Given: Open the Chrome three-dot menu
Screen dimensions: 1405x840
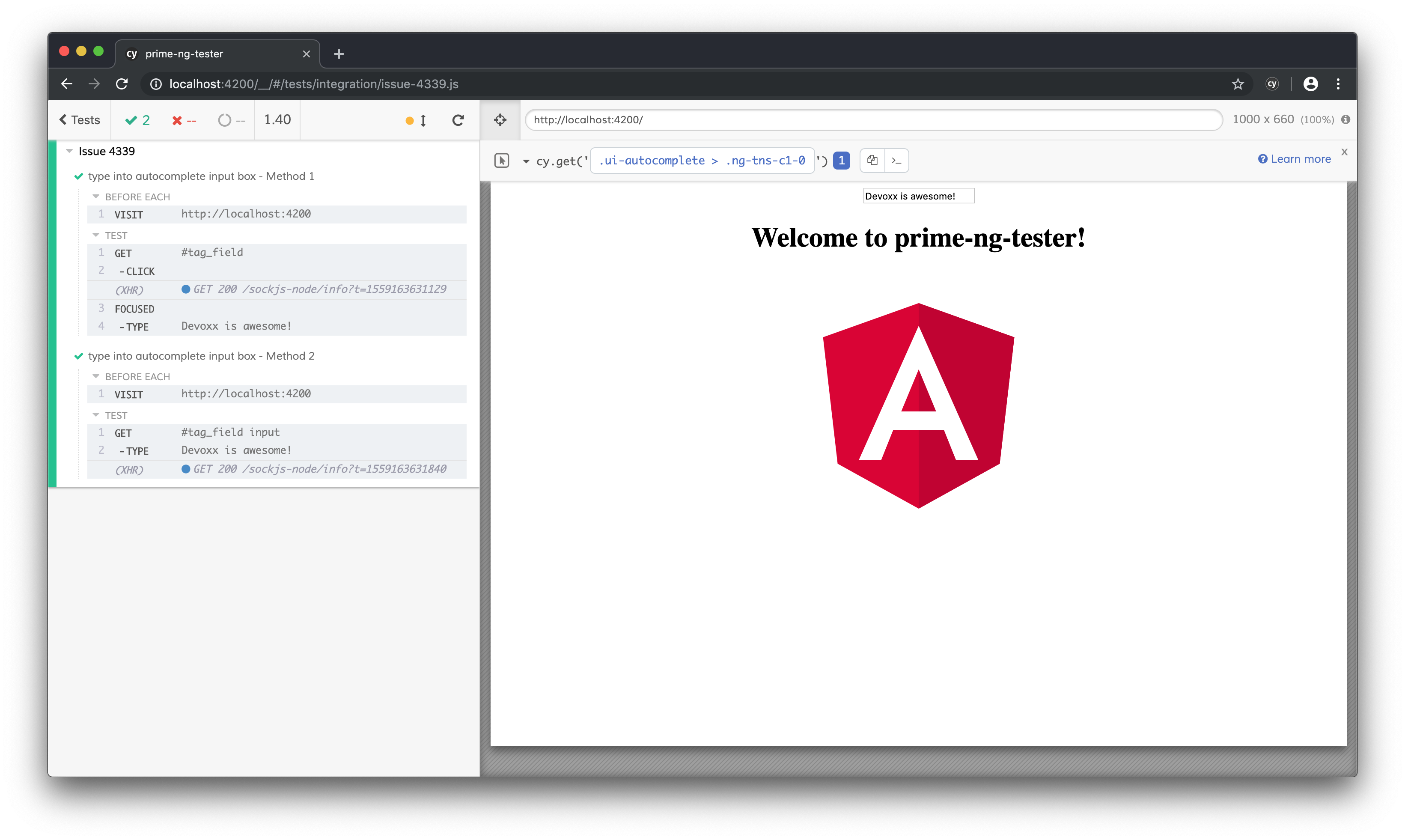Looking at the screenshot, I should pyautogui.click(x=1338, y=84).
